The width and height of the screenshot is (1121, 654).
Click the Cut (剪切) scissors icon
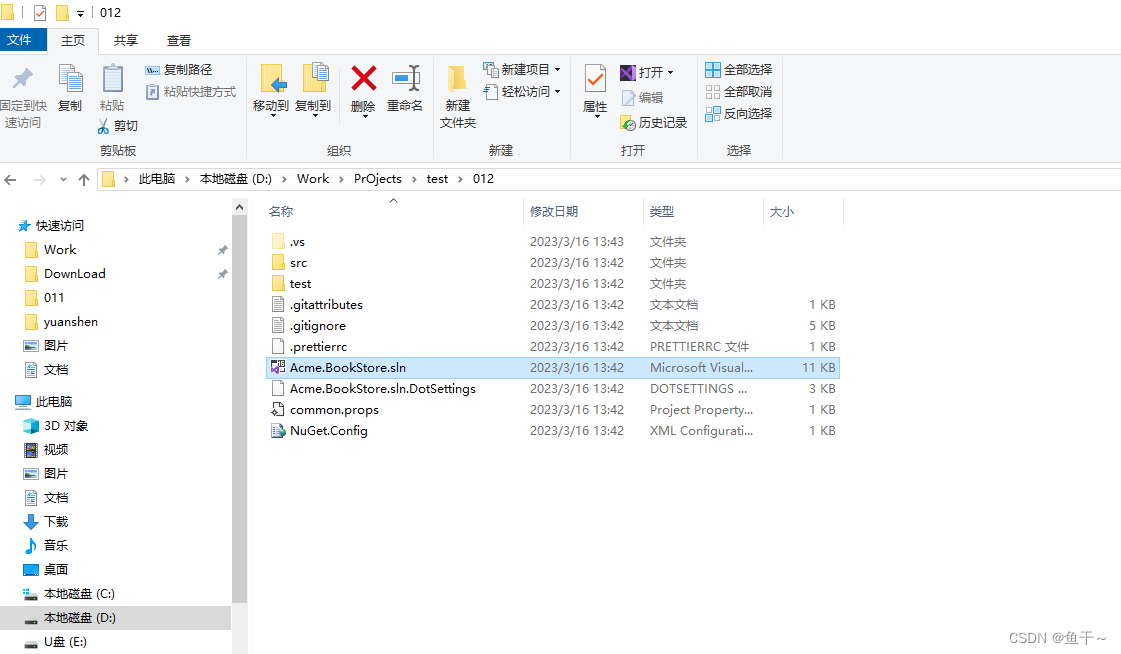click(103, 126)
